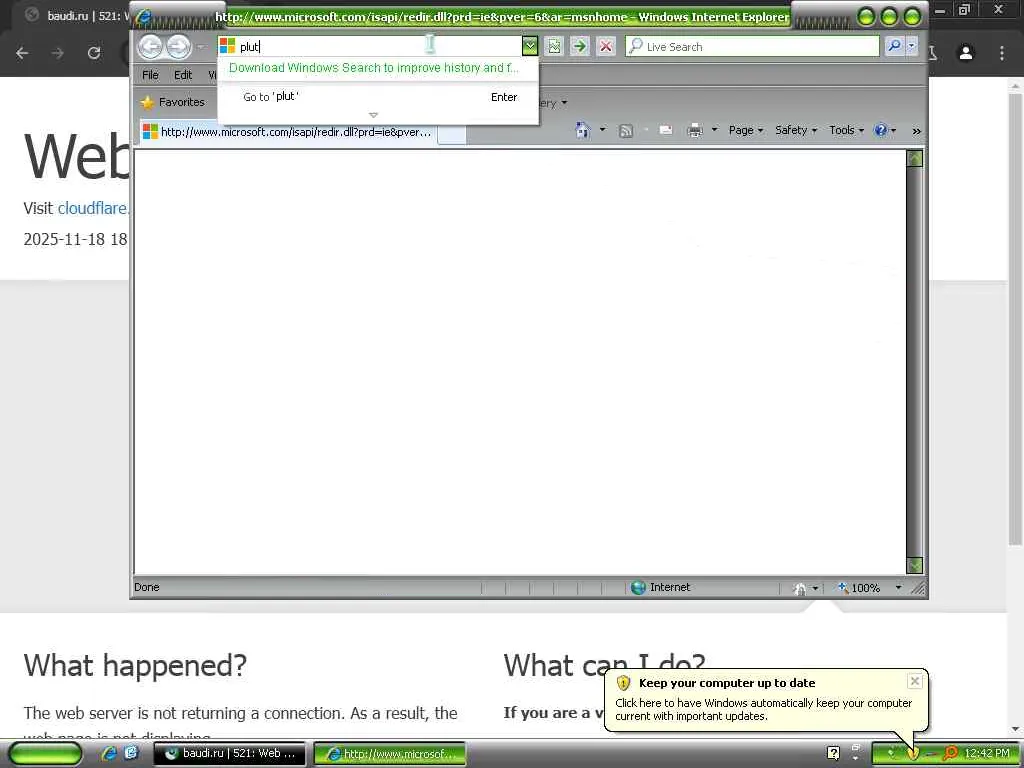Expand autocomplete list with small down triangle
The image size is (1024, 768).
coord(374,115)
